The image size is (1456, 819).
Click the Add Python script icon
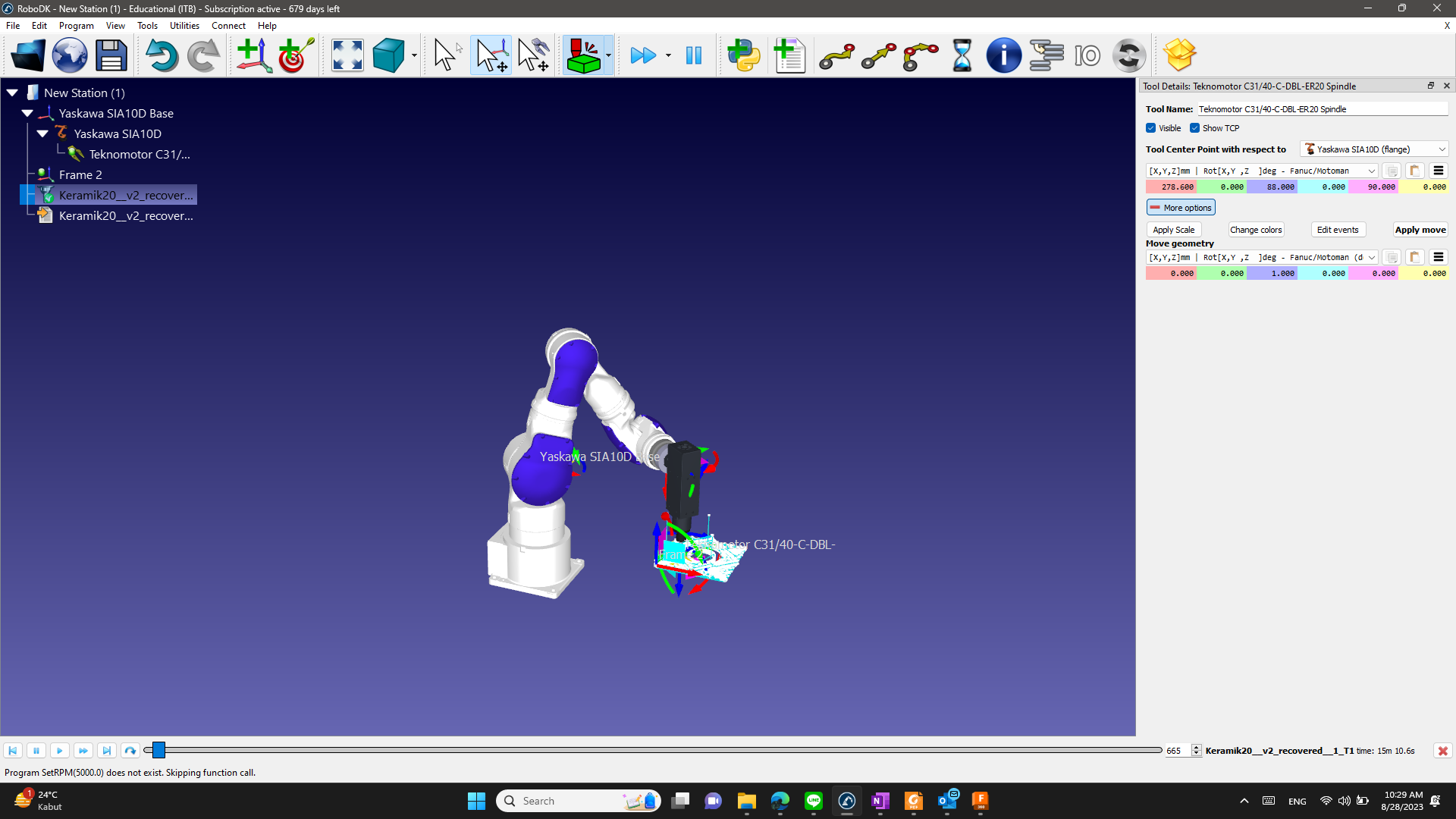point(743,55)
